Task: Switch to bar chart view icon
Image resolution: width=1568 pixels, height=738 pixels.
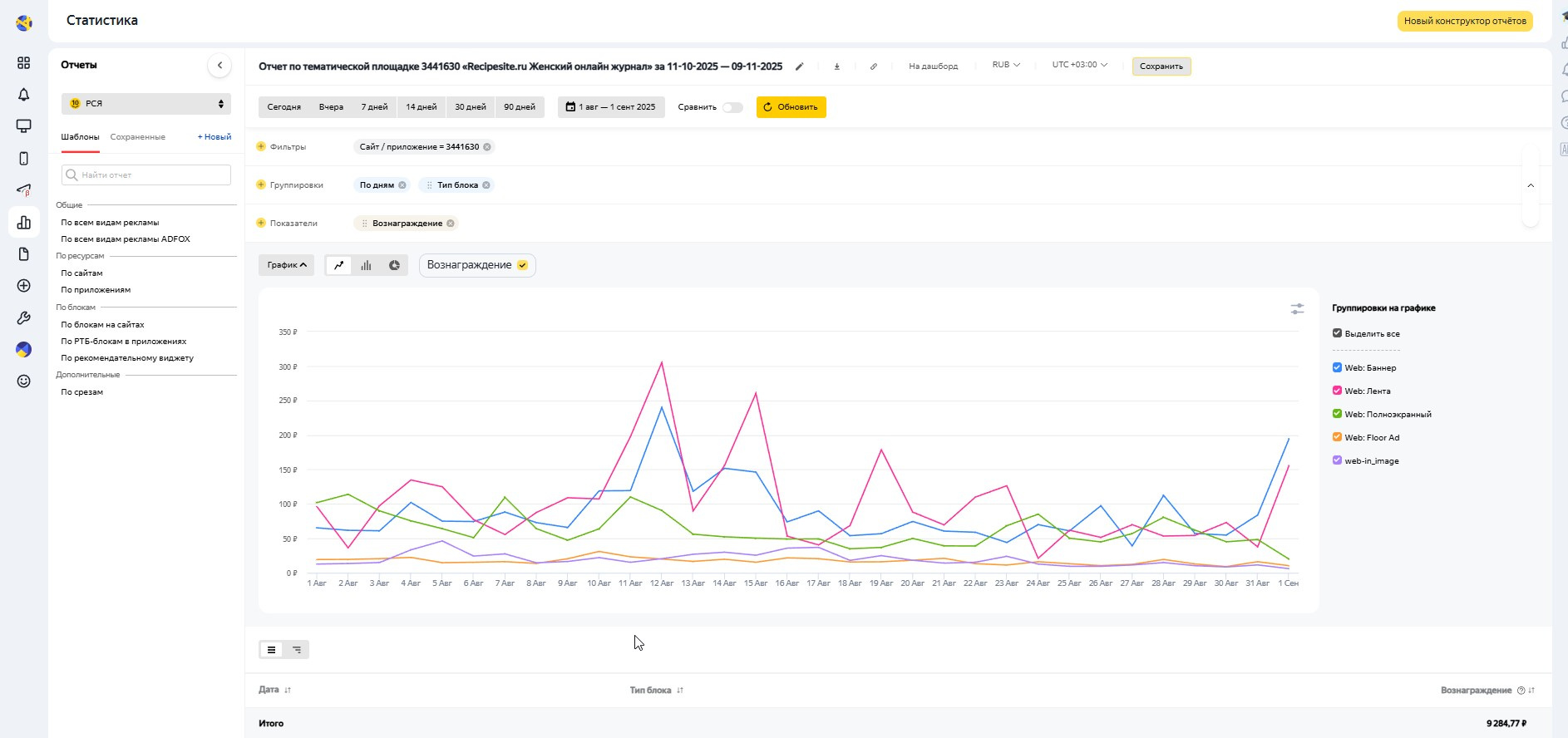Action: click(366, 265)
